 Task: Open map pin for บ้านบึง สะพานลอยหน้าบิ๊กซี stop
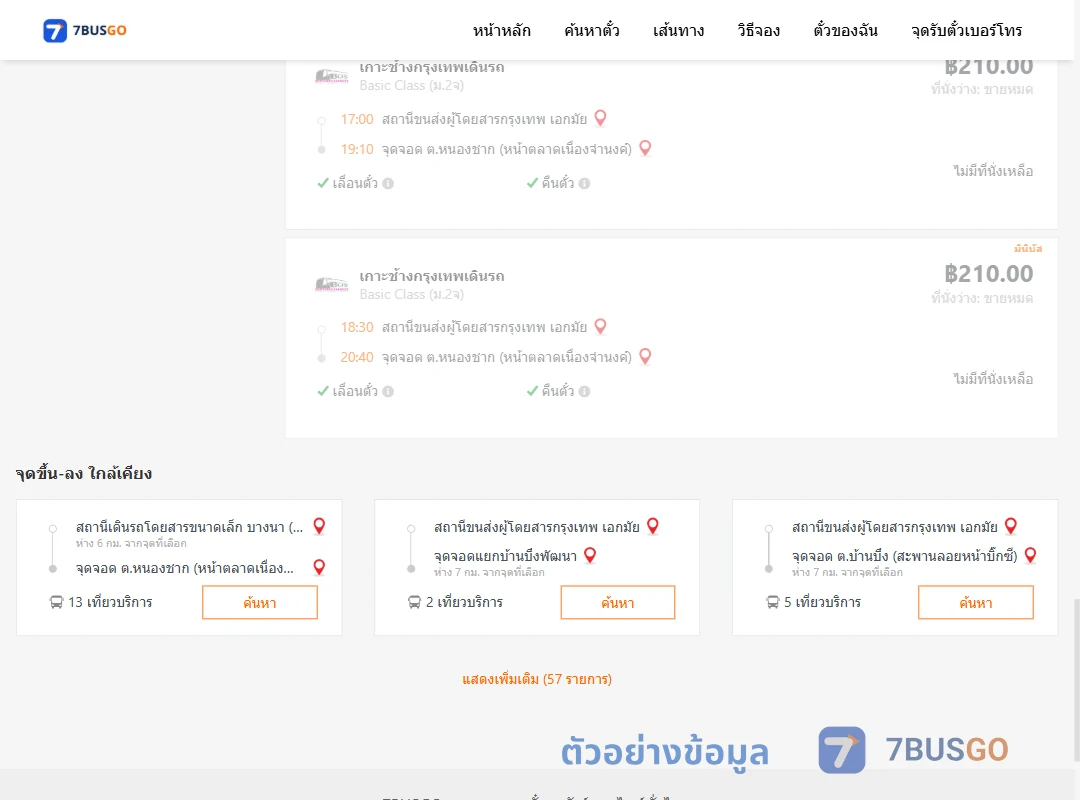click(1030, 555)
